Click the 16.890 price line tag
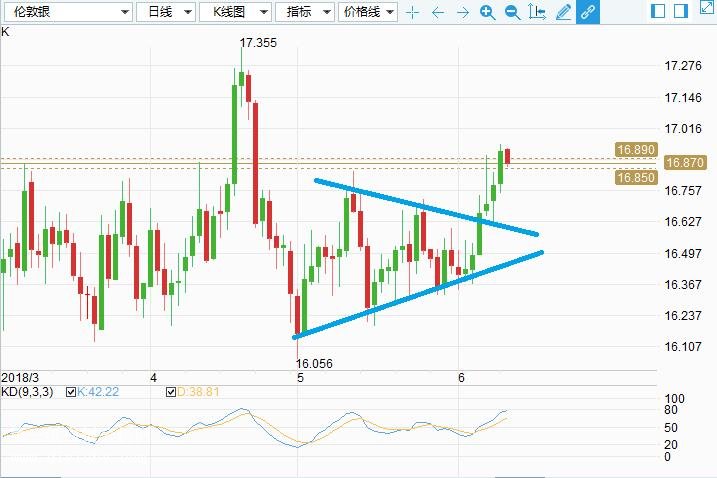Viewport: 717px width, 478px height. click(636, 150)
